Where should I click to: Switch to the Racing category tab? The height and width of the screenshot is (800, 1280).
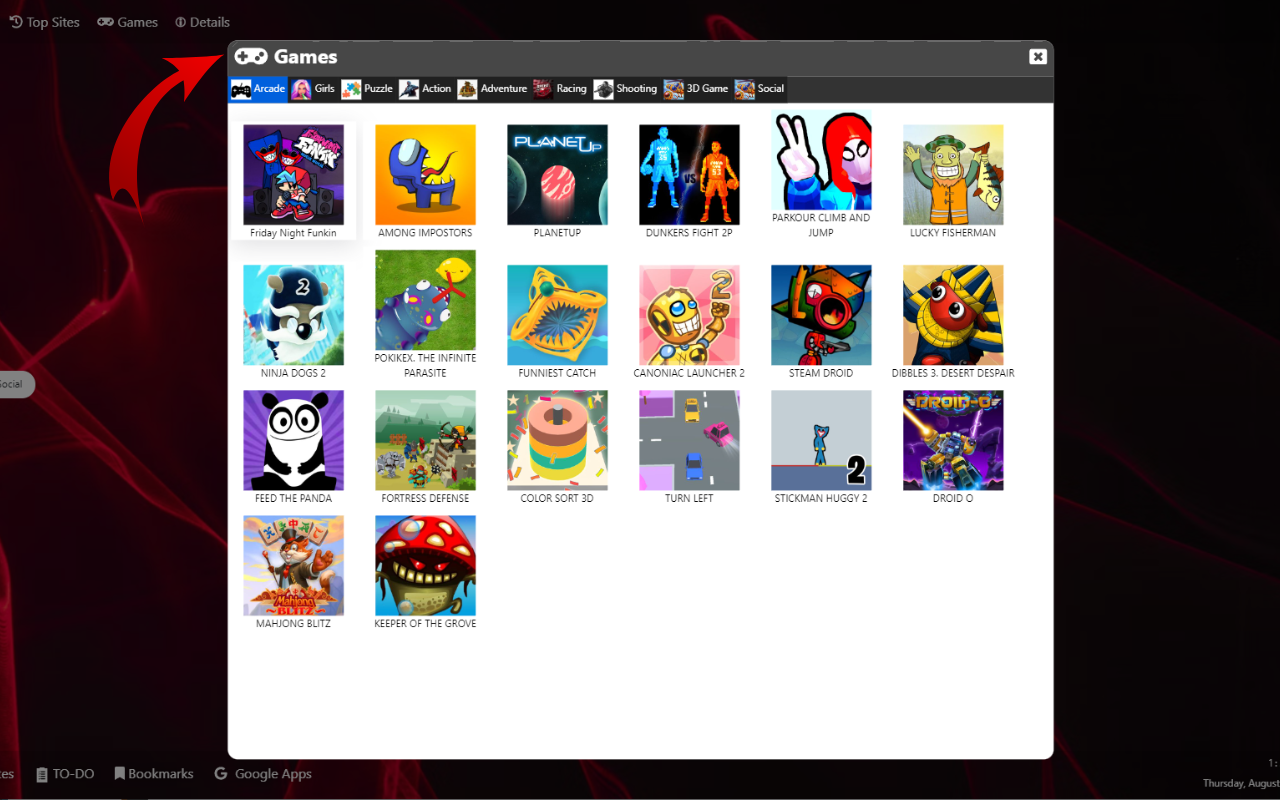pyautogui.click(x=560, y=89)
